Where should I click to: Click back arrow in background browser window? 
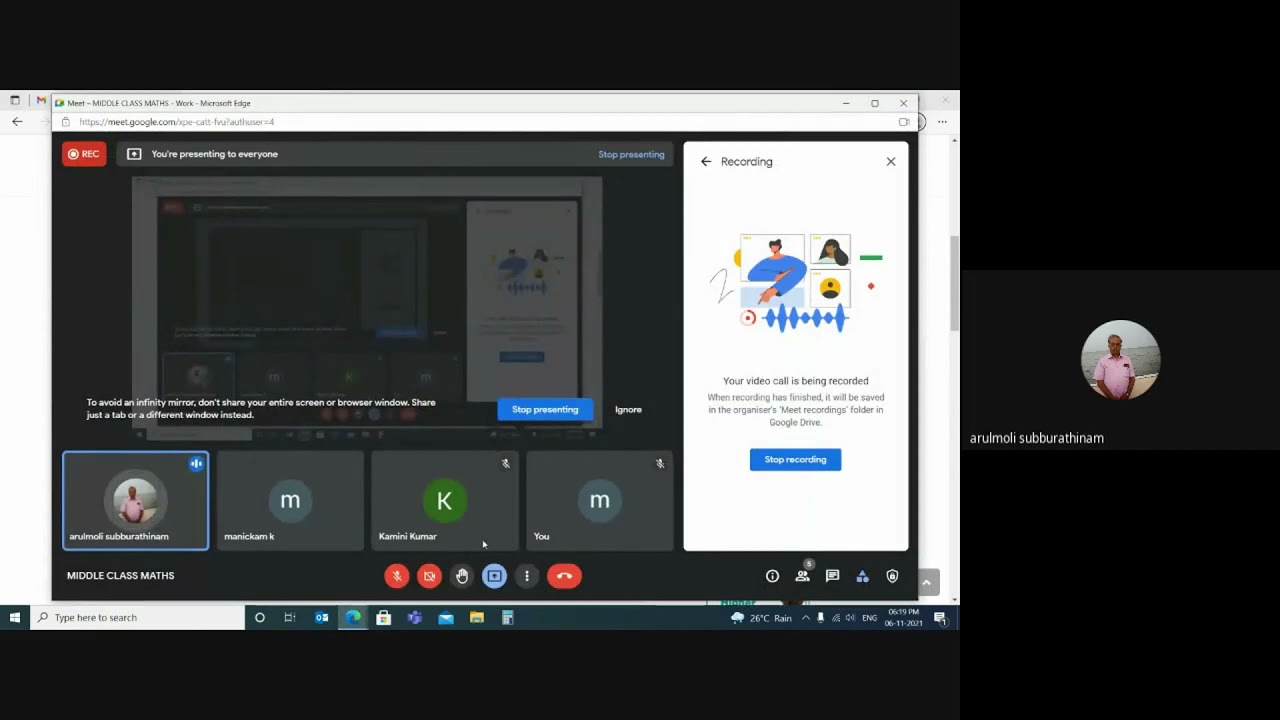tap(17, 122)
